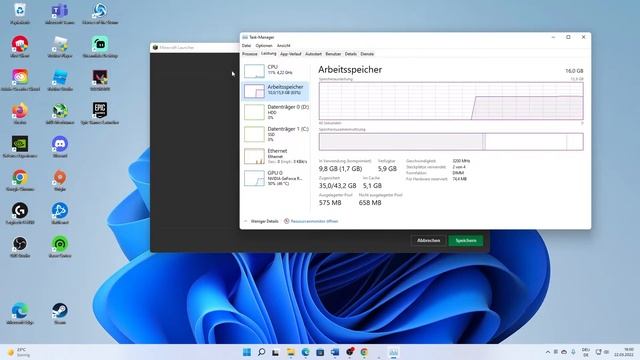Open the Streamlabs Desktop icon on the desktop
640x360 pixels.
[x=100, y=46]
